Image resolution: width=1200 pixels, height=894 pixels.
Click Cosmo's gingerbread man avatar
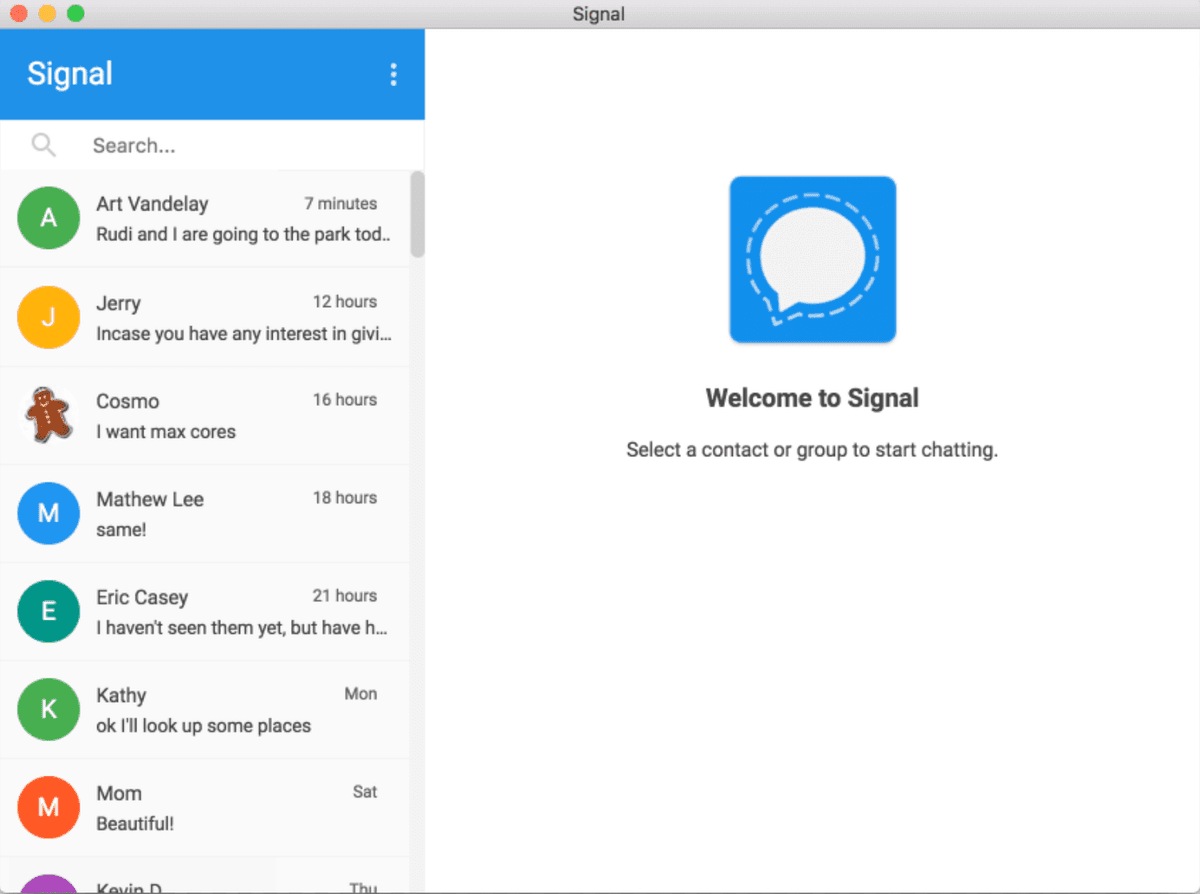pyautogui.click(x=48, y=415)
